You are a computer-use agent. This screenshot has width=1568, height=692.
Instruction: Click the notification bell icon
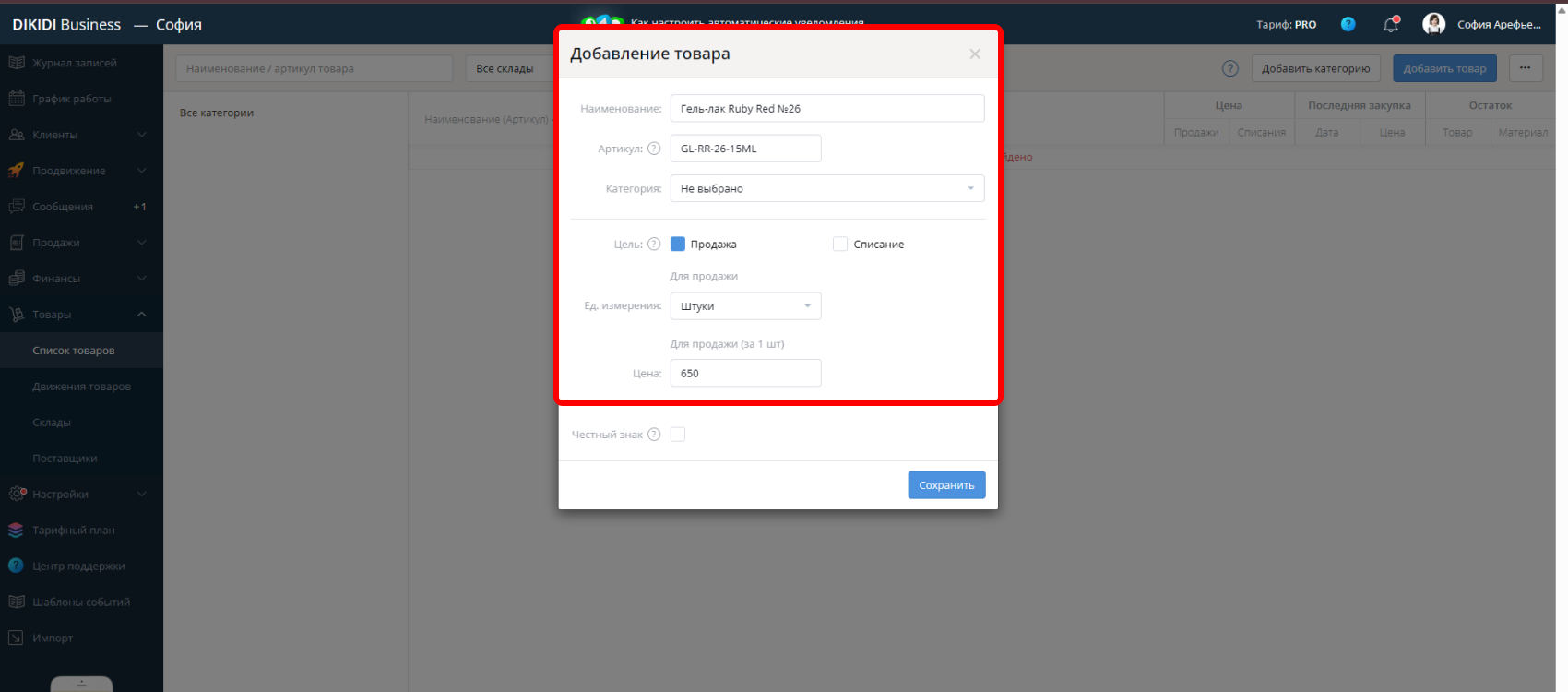click(x=1391, y=25)
